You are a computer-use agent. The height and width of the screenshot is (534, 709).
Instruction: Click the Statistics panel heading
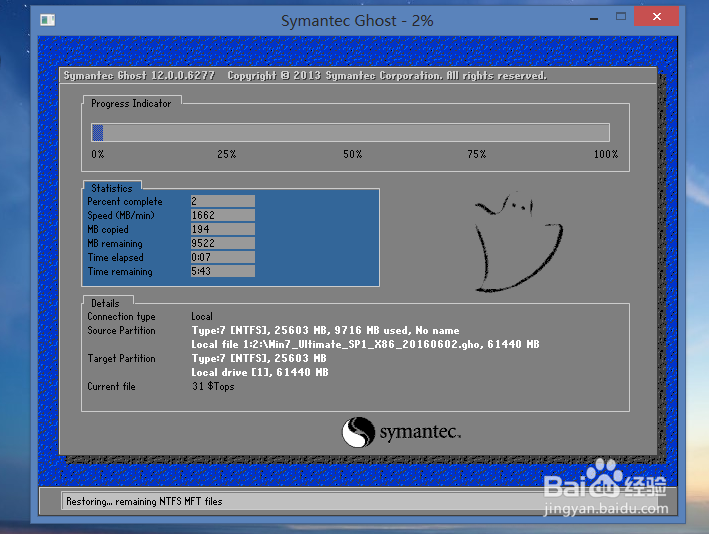112,188
